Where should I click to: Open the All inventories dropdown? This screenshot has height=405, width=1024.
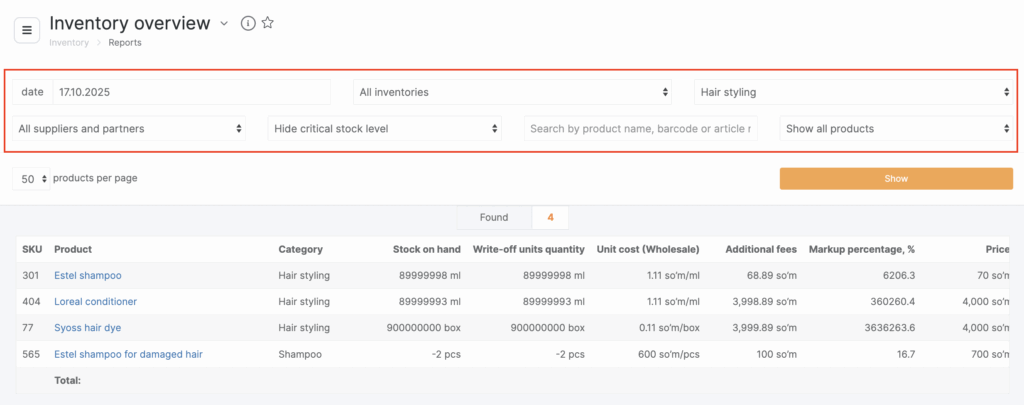point(514,92)
